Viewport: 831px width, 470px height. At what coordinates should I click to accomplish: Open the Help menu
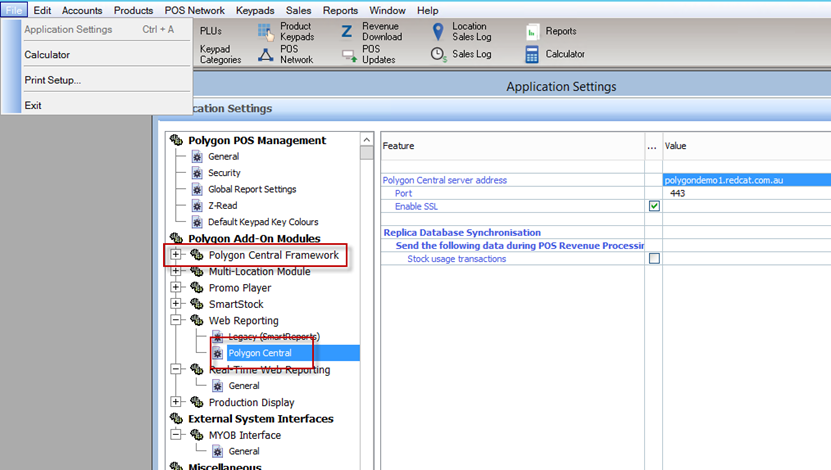(428, 11)
